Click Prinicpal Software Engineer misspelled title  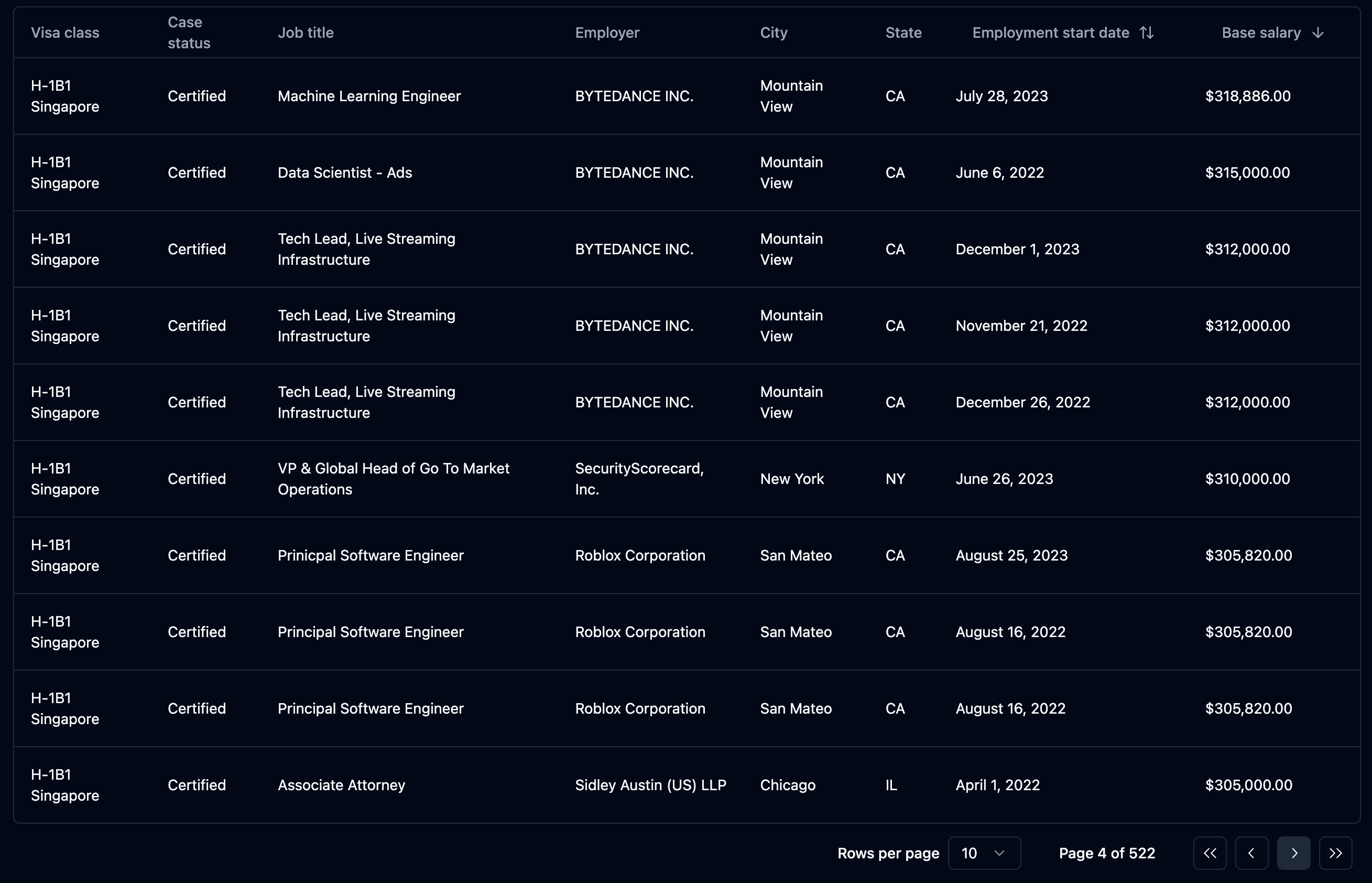click(371, 555)
